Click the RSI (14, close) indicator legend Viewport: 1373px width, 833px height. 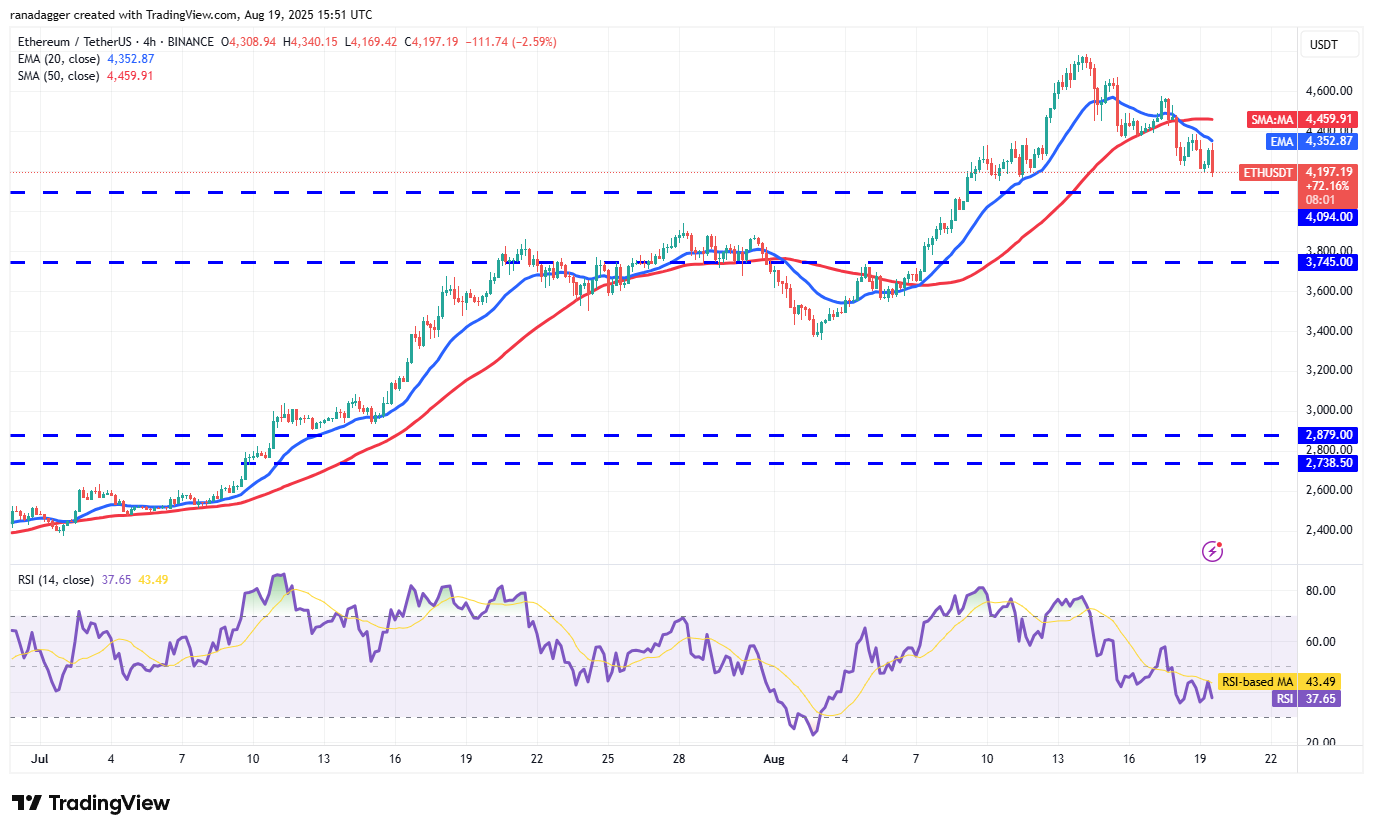[56, 580]
